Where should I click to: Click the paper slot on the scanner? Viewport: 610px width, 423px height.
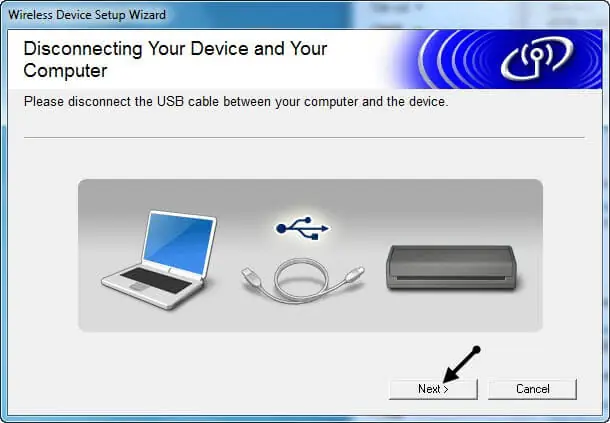point(451,279)
